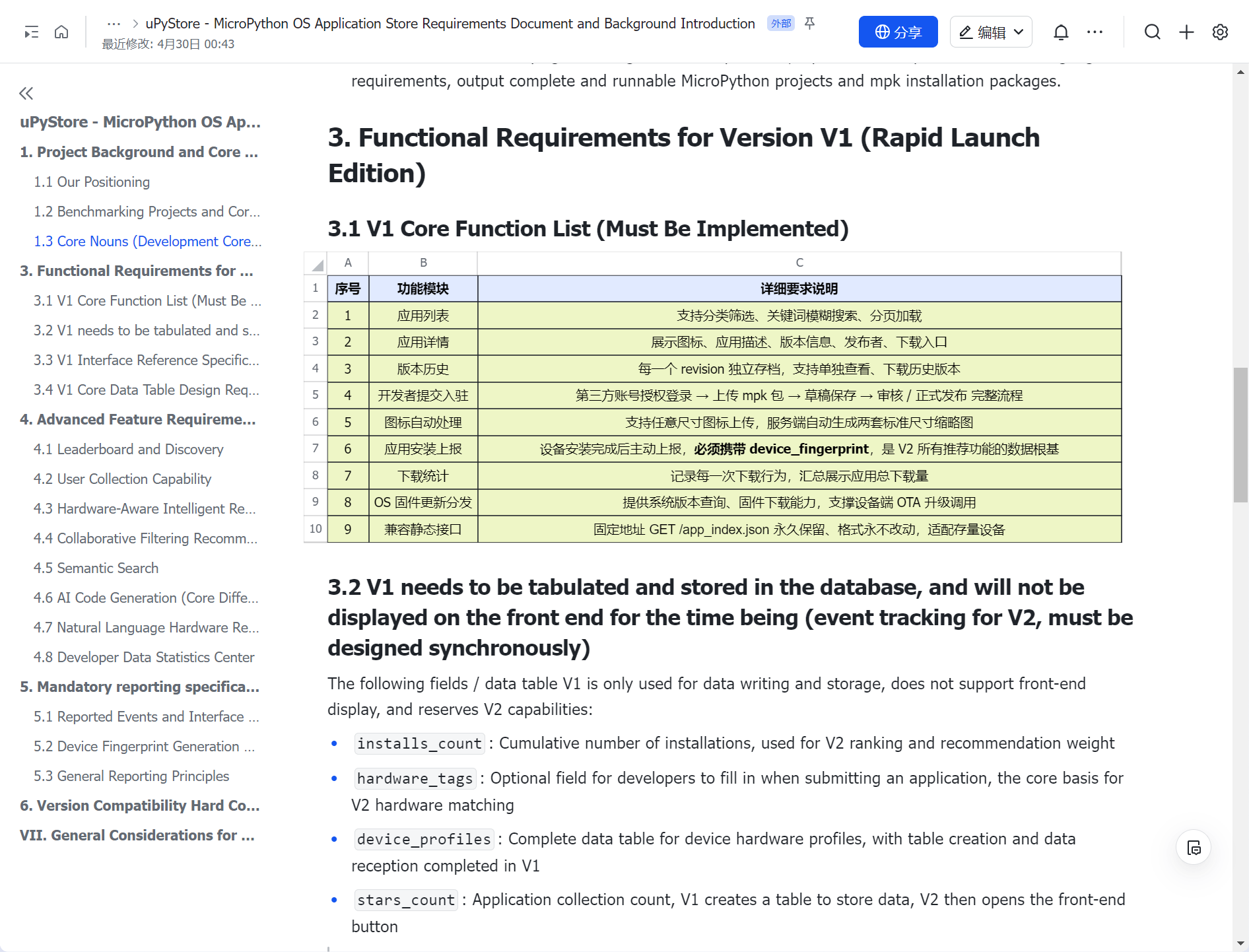
Task: Jump to 3.3 V1 Interface Reference Specification
Action: (x=147, y=360)
